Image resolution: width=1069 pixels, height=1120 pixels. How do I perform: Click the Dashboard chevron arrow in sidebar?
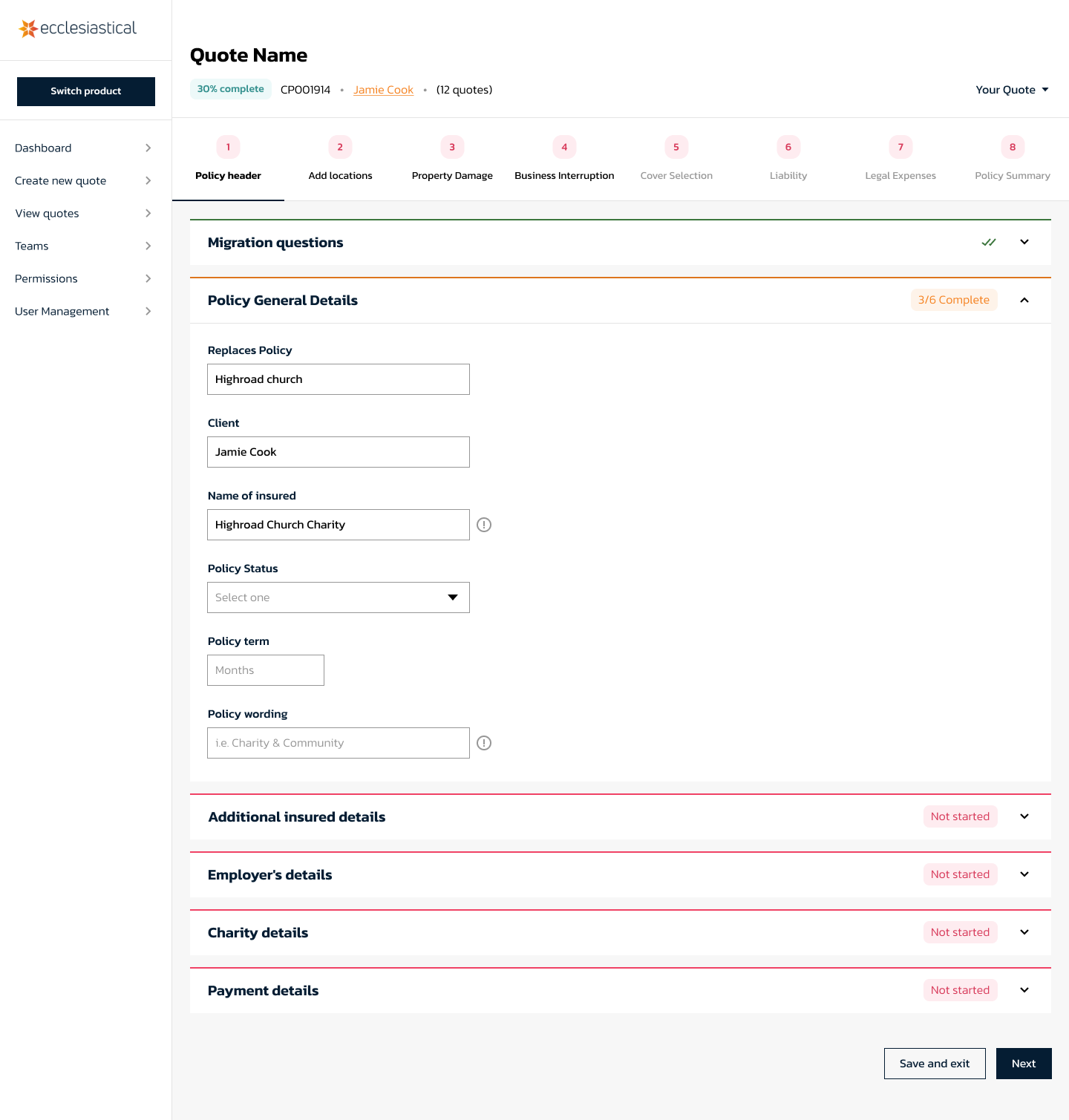pyautogui.click(x=148, y=148)
